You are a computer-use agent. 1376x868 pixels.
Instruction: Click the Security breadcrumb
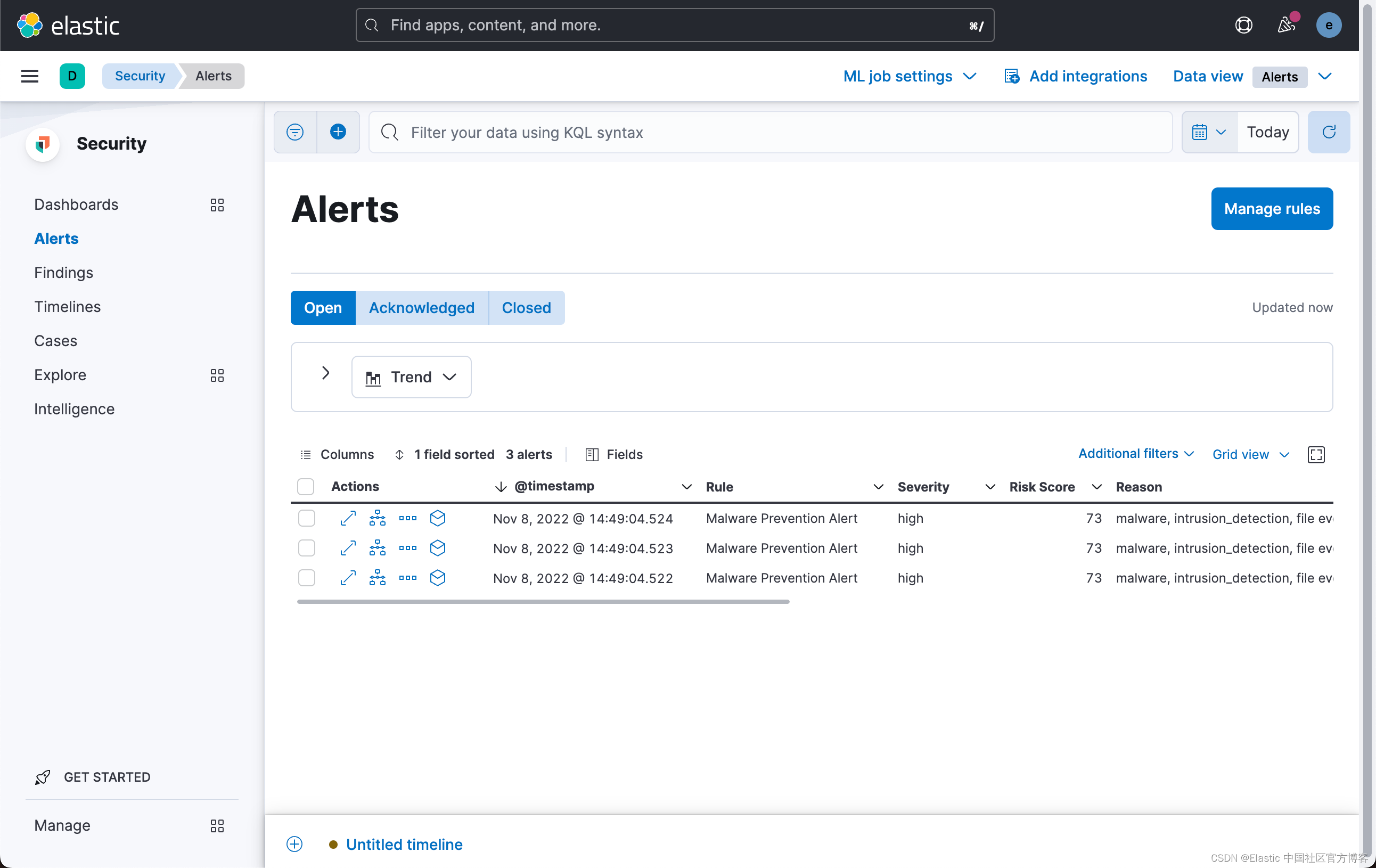click(140, 76)
